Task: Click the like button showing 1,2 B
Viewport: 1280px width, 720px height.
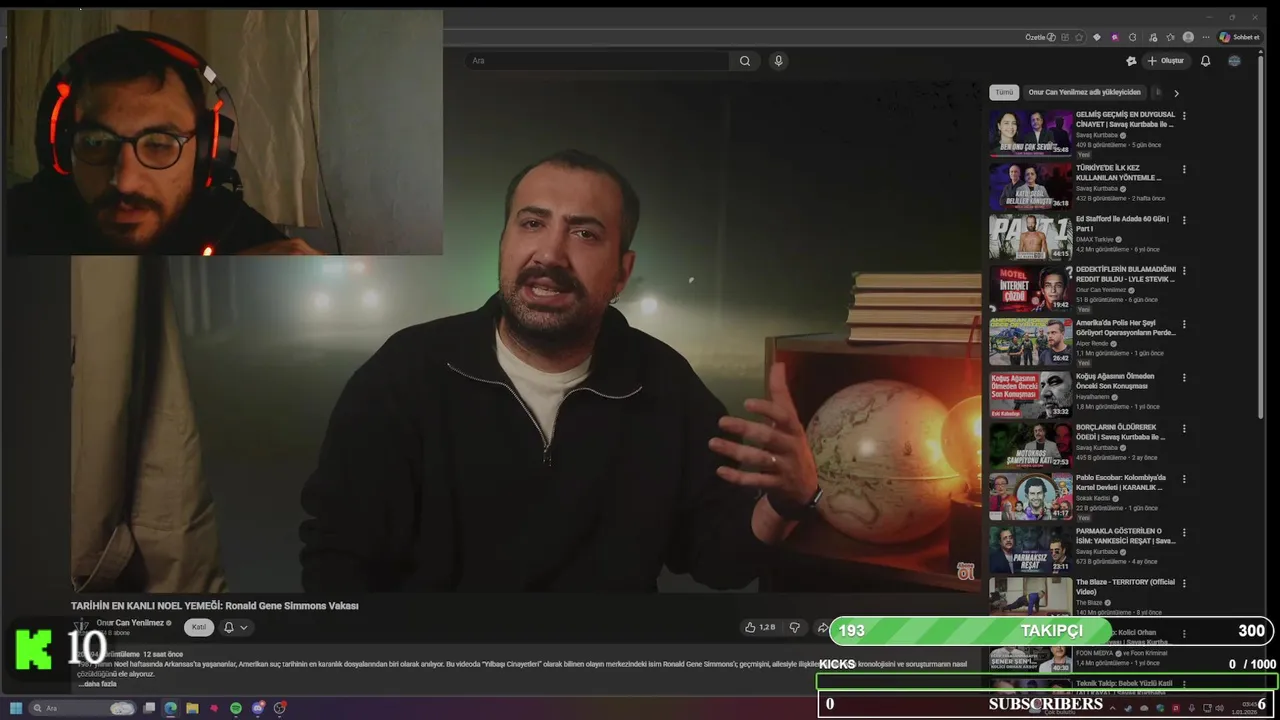Action: [760, 627]
